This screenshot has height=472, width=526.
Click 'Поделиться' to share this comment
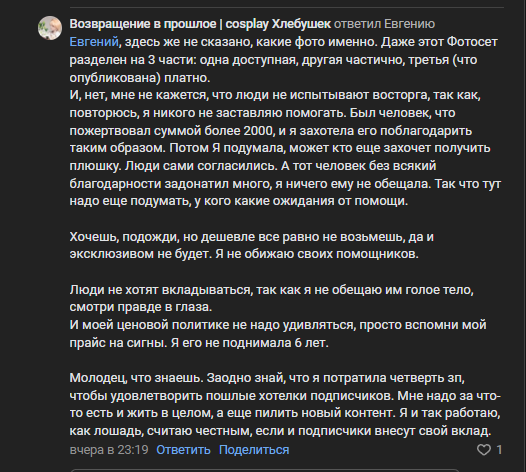(254, 450)
